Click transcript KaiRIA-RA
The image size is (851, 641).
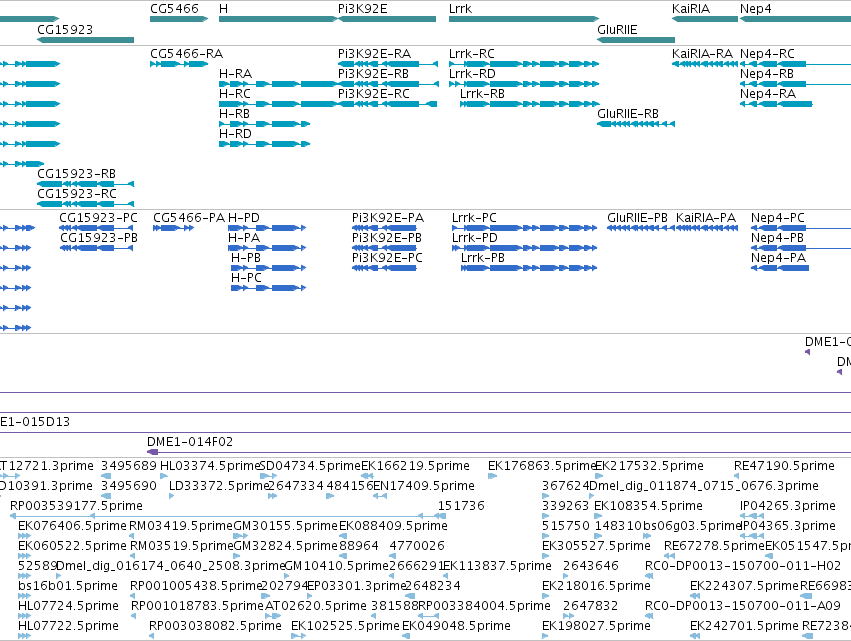coord(705,64)
